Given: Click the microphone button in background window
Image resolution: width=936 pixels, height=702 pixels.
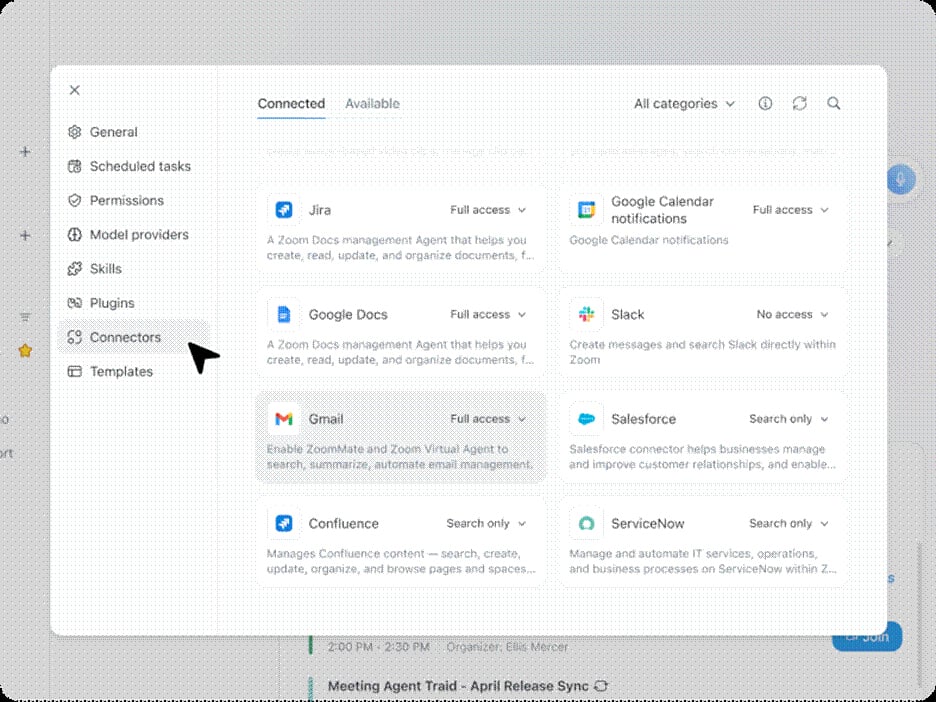Looking at the screenshot, I should pyautogui.click(x=901, y=179).
